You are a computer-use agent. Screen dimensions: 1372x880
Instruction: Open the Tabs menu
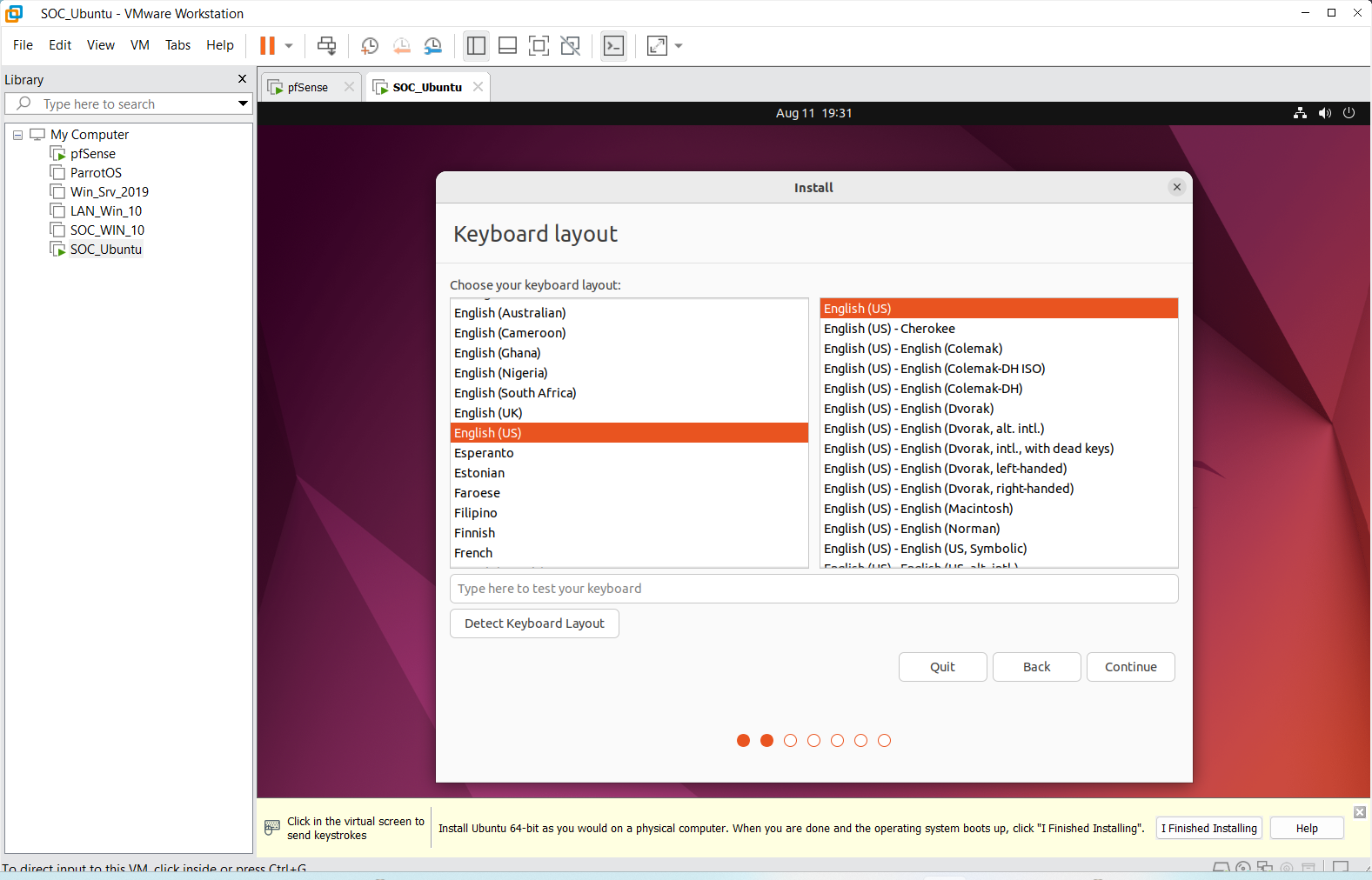click(177, 45)
